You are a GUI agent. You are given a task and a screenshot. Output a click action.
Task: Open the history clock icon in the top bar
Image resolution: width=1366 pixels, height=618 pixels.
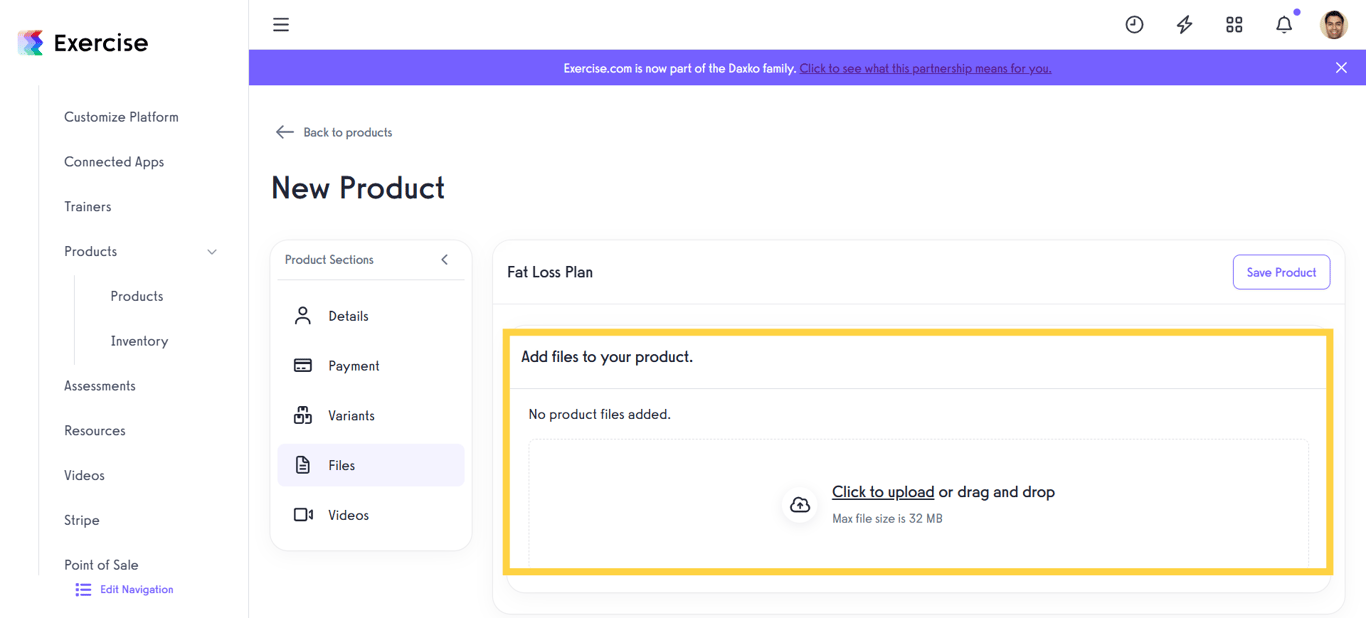(x=1134, y=24)
